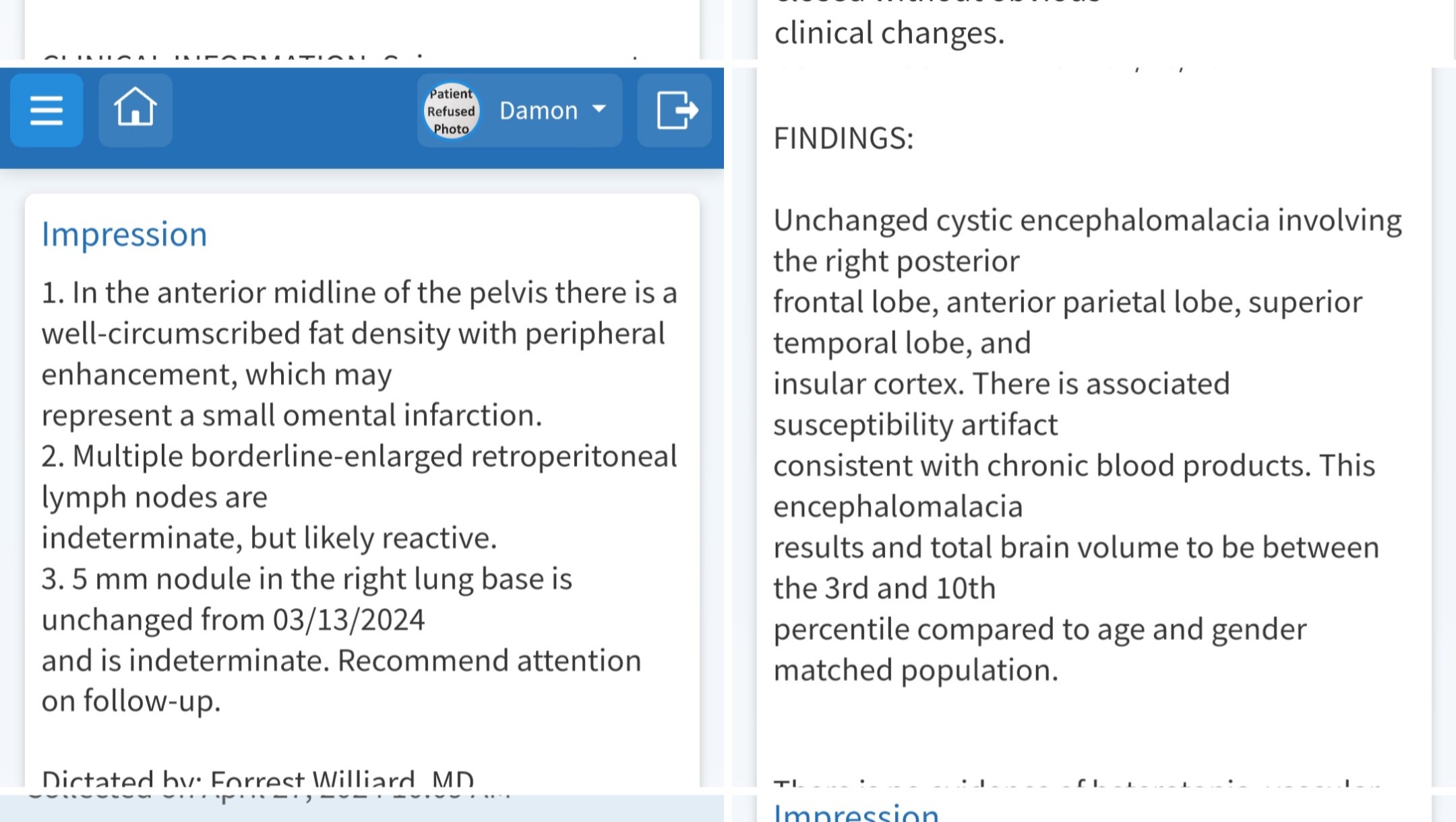Expand the caret next to Damon
1456x822 pixels.
coord(599,109)
